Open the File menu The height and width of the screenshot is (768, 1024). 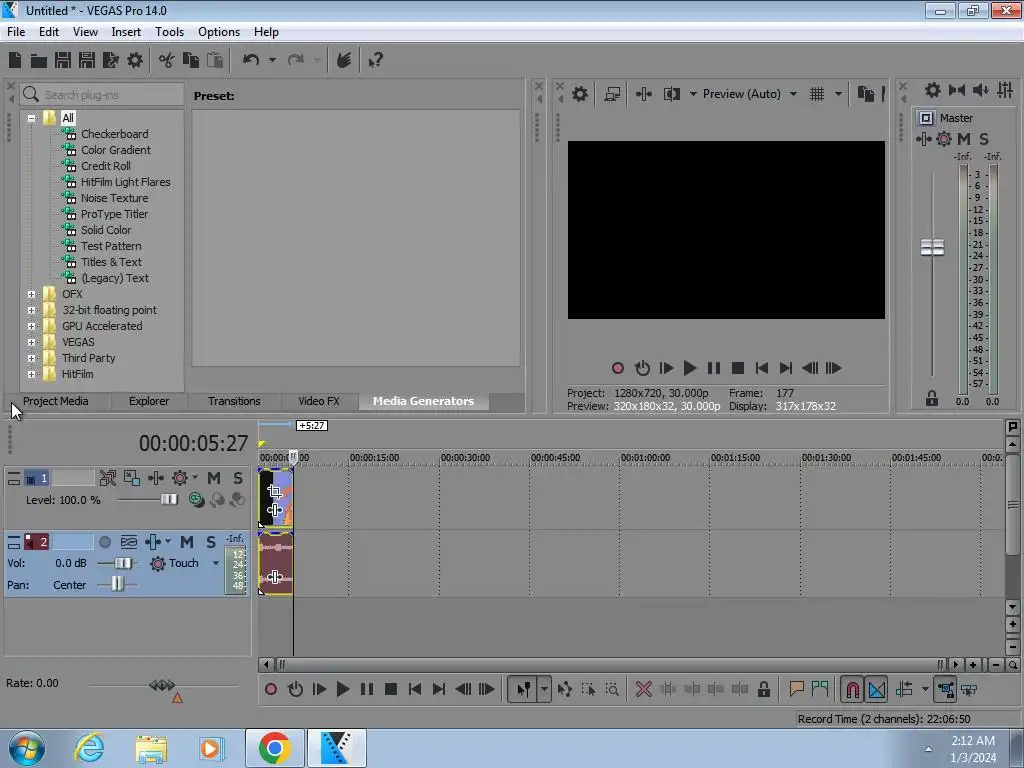[16, 32]
